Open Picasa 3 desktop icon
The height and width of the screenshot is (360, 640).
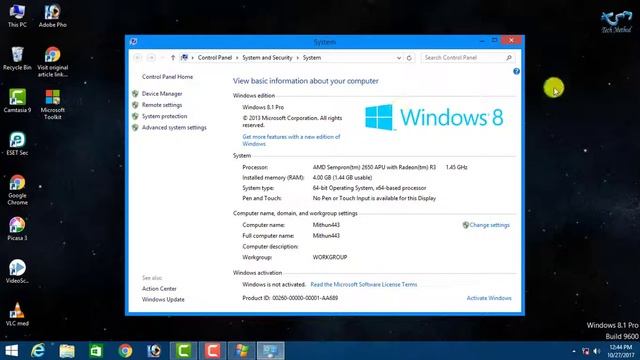coord(17,229)
